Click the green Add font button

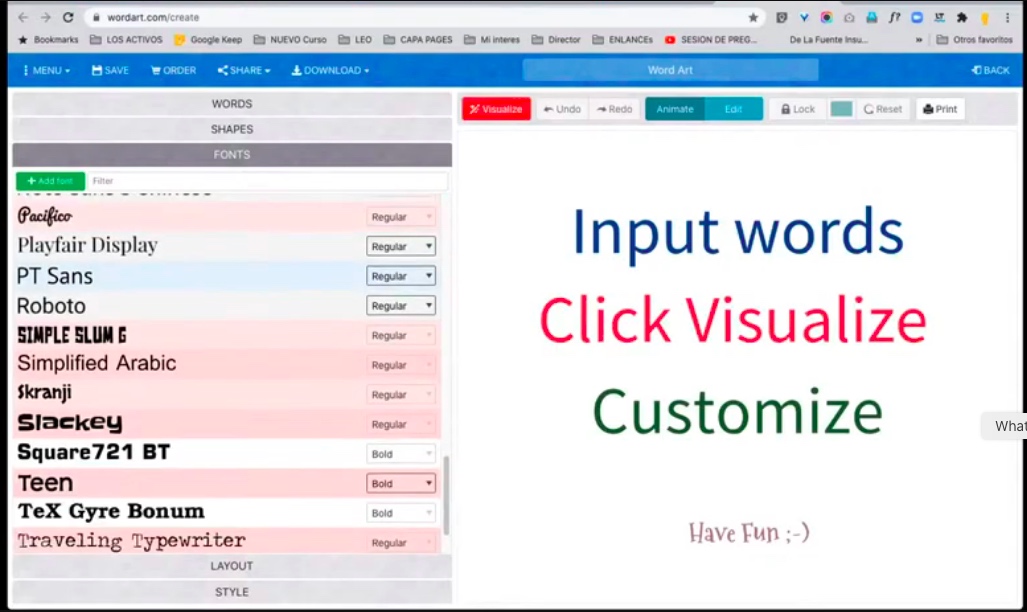click(50, 181)
